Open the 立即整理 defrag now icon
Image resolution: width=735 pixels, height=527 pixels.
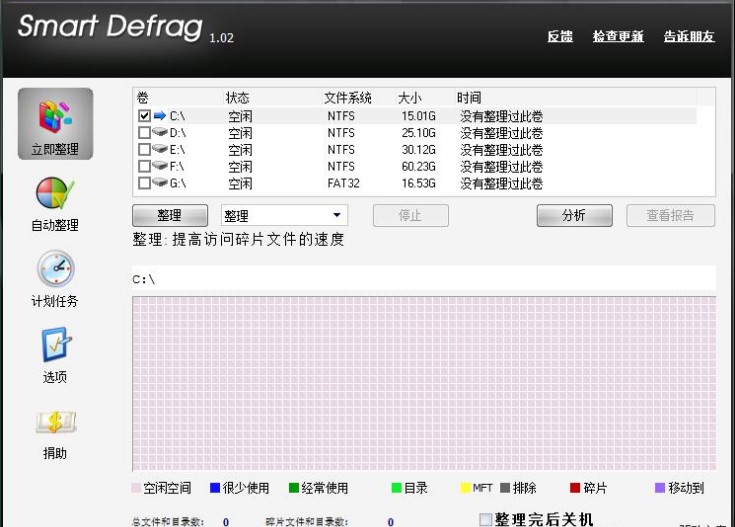pos(55,116)
